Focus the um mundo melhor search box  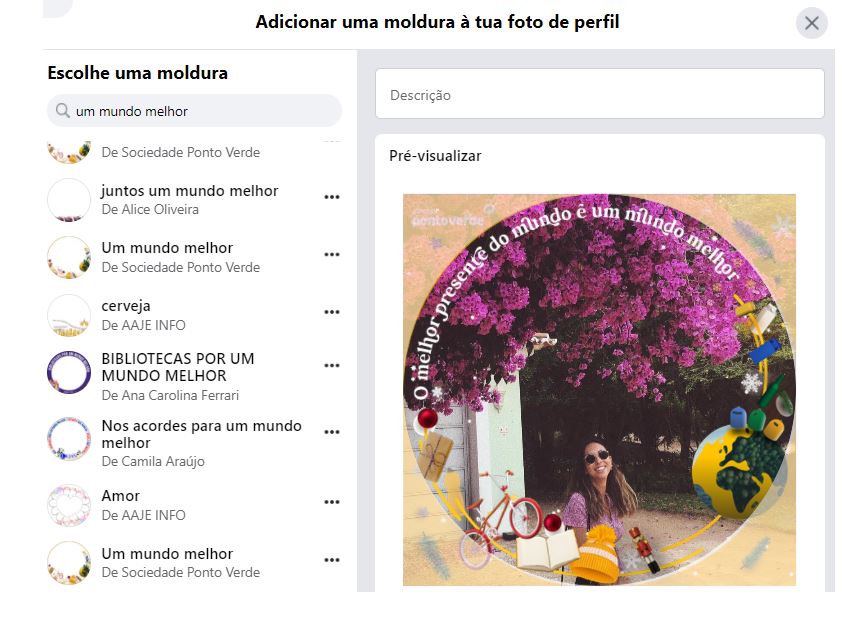(x=194, y=111)
